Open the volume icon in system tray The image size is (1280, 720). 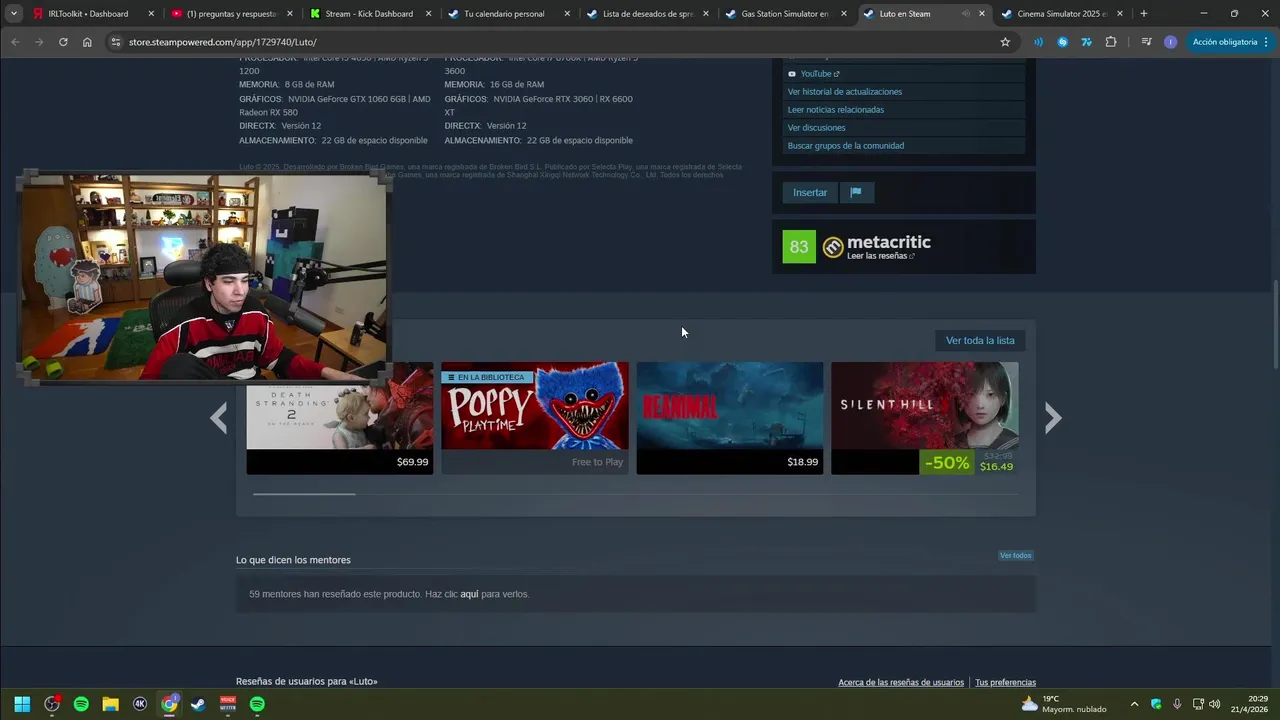pyautogui.click(x=1215, y=704)
